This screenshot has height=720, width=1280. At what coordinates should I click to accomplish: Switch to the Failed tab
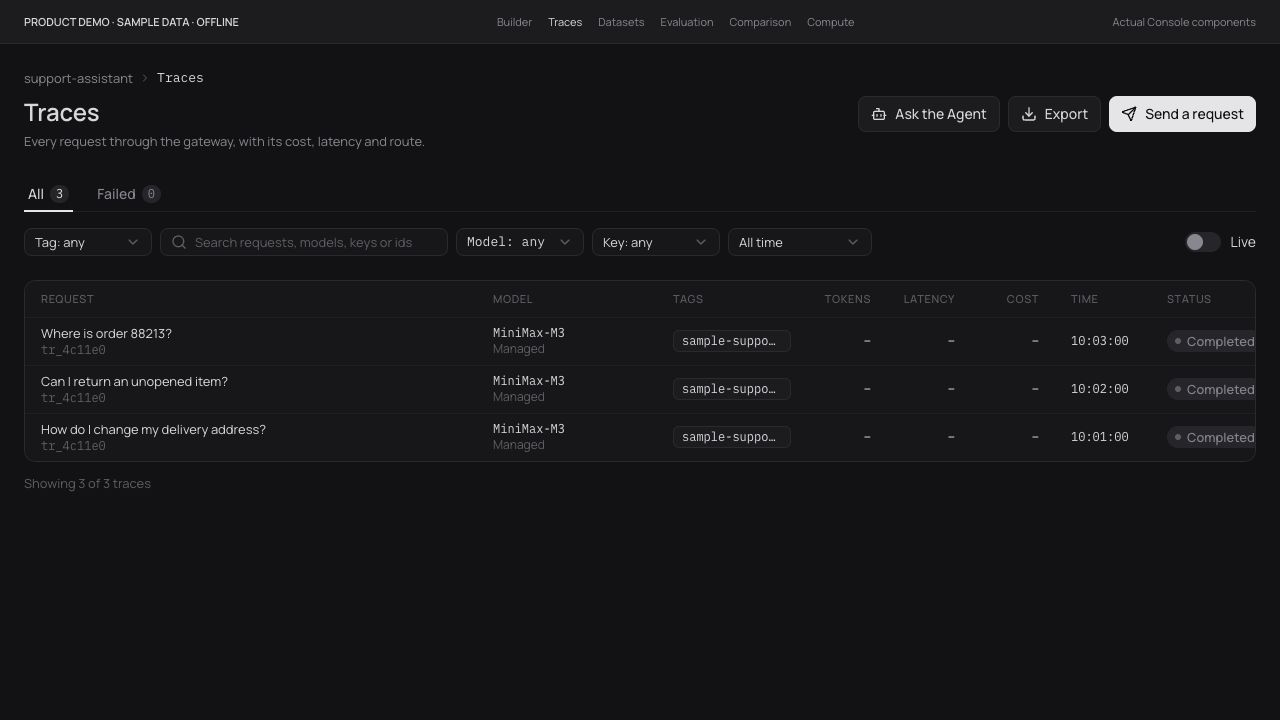pos(129,194)
